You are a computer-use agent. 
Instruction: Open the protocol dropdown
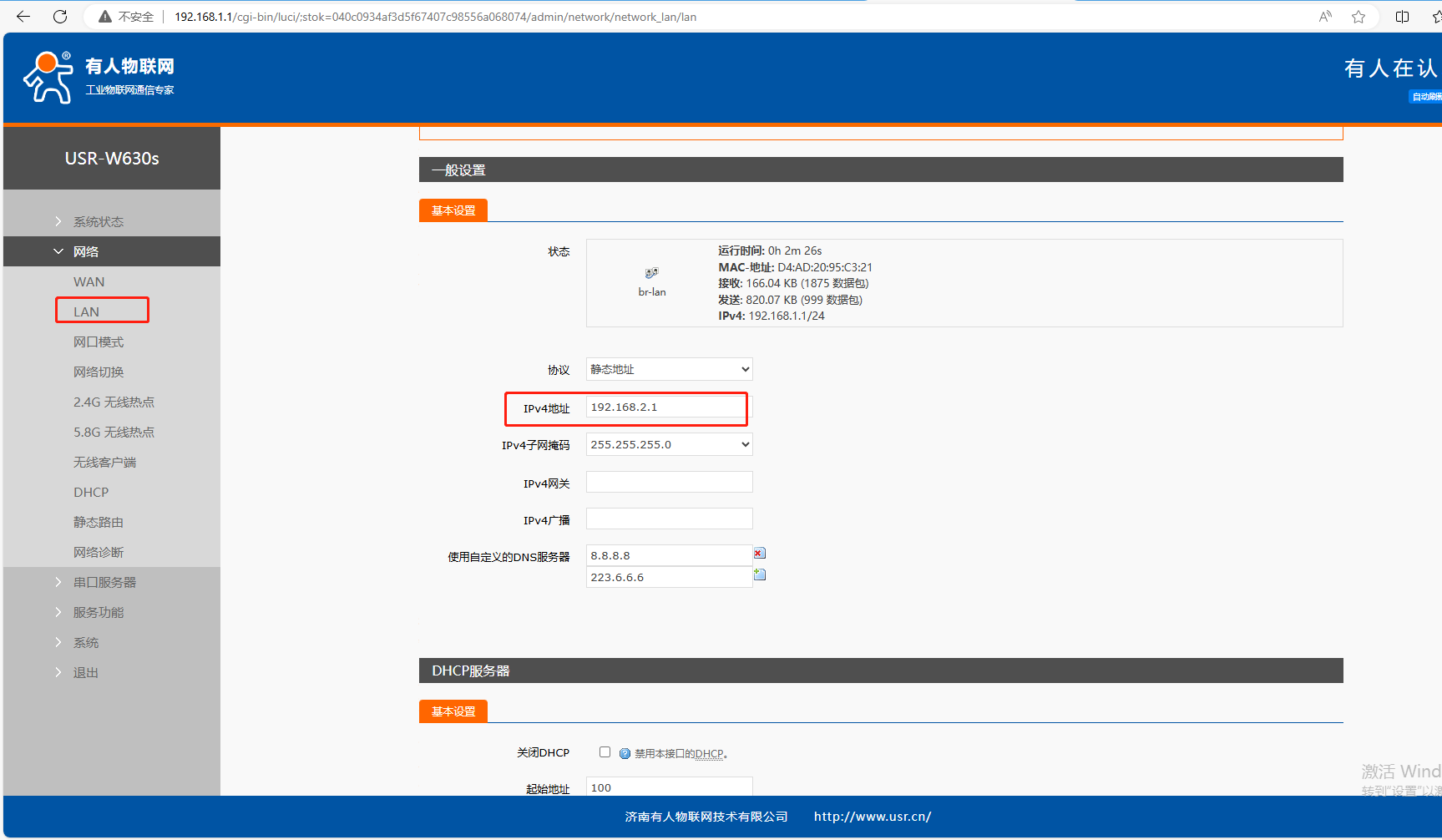click(x=669, y=369)
